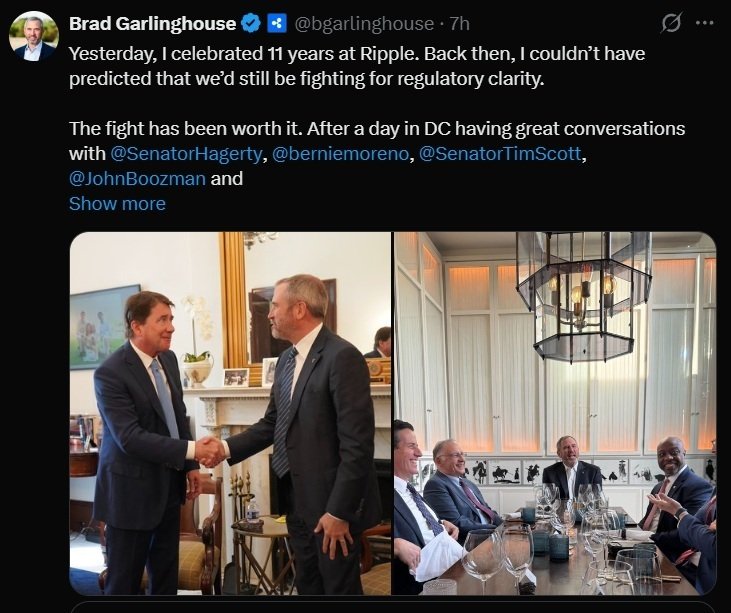731x613 pixels.
Task: Open the dinner table photo on the right
Action: pyautogui.click(x=555, y=413)
